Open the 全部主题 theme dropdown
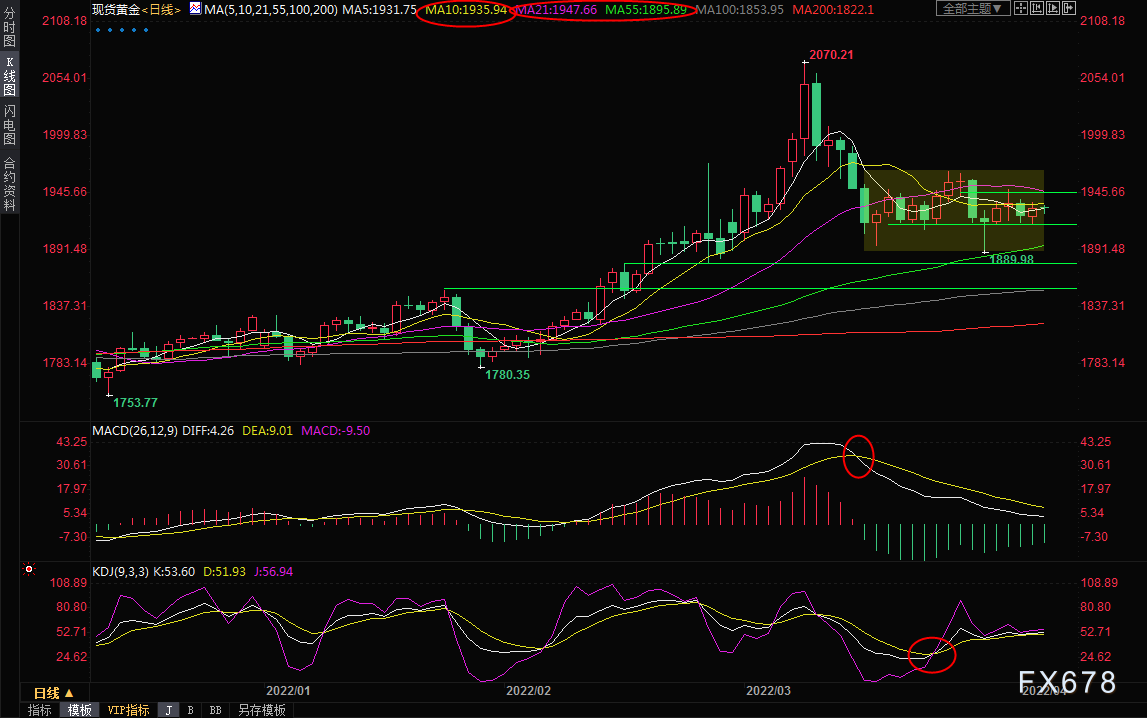This screenshot has width=1147, height=718. [973, 9]
